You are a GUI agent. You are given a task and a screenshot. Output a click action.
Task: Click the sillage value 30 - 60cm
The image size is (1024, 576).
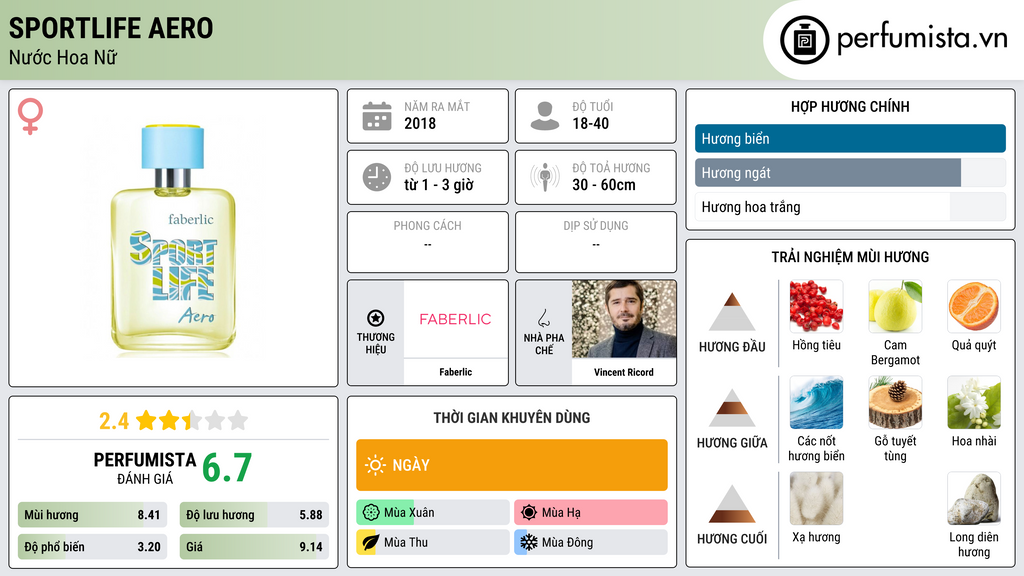click(603, 185)
